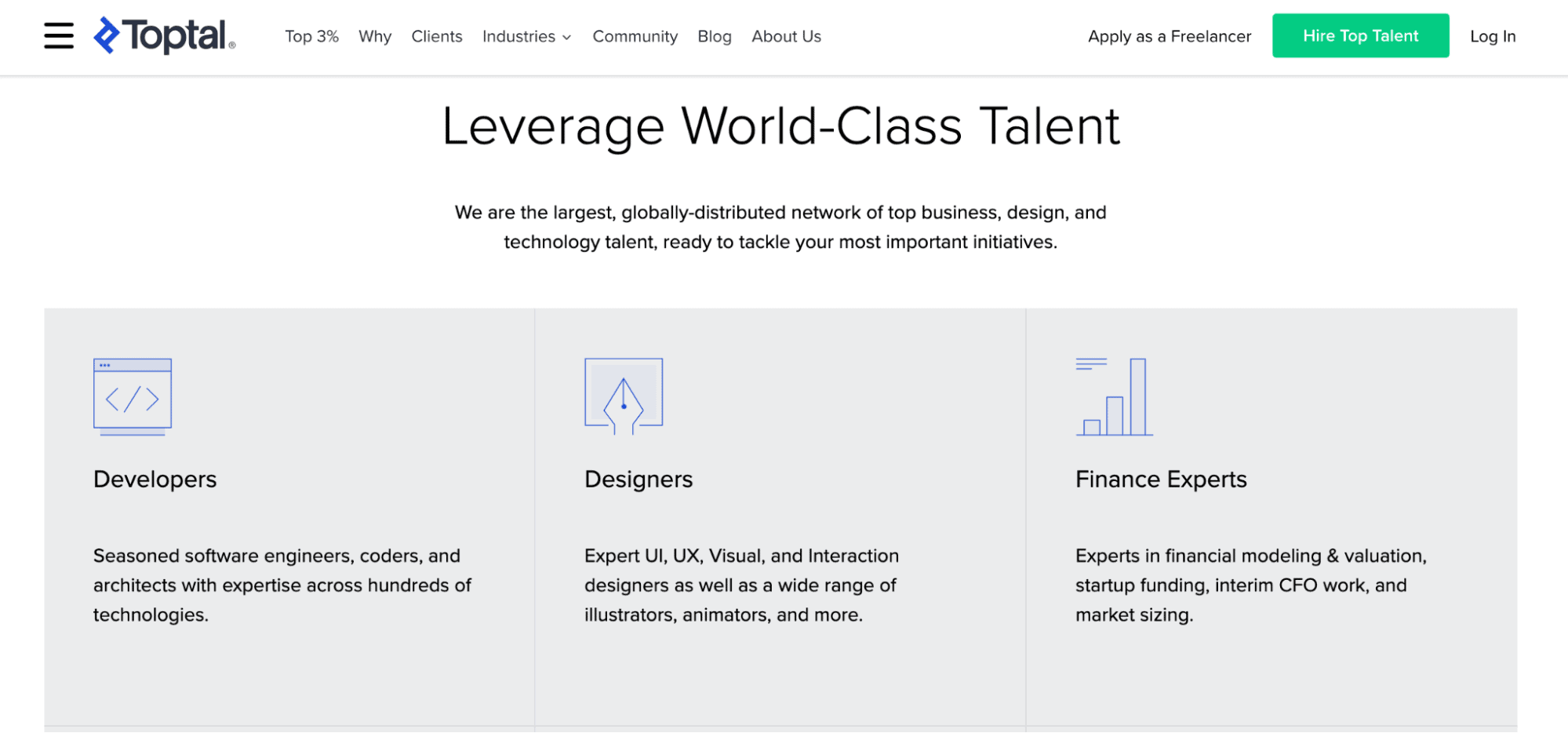The height and width of the screenshot is (733, 1568).
Task: Open the Why page from navigation
Action: [x=374, y=36]
